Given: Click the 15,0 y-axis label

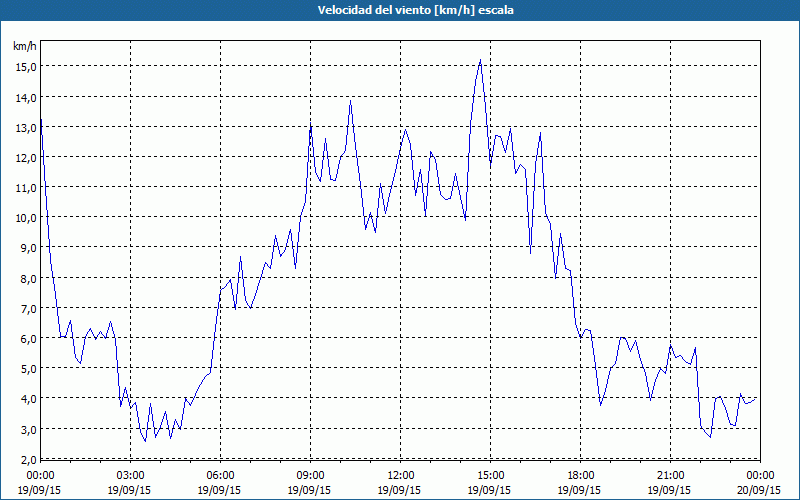Looking at the screenshot, I should pos(26,67).
